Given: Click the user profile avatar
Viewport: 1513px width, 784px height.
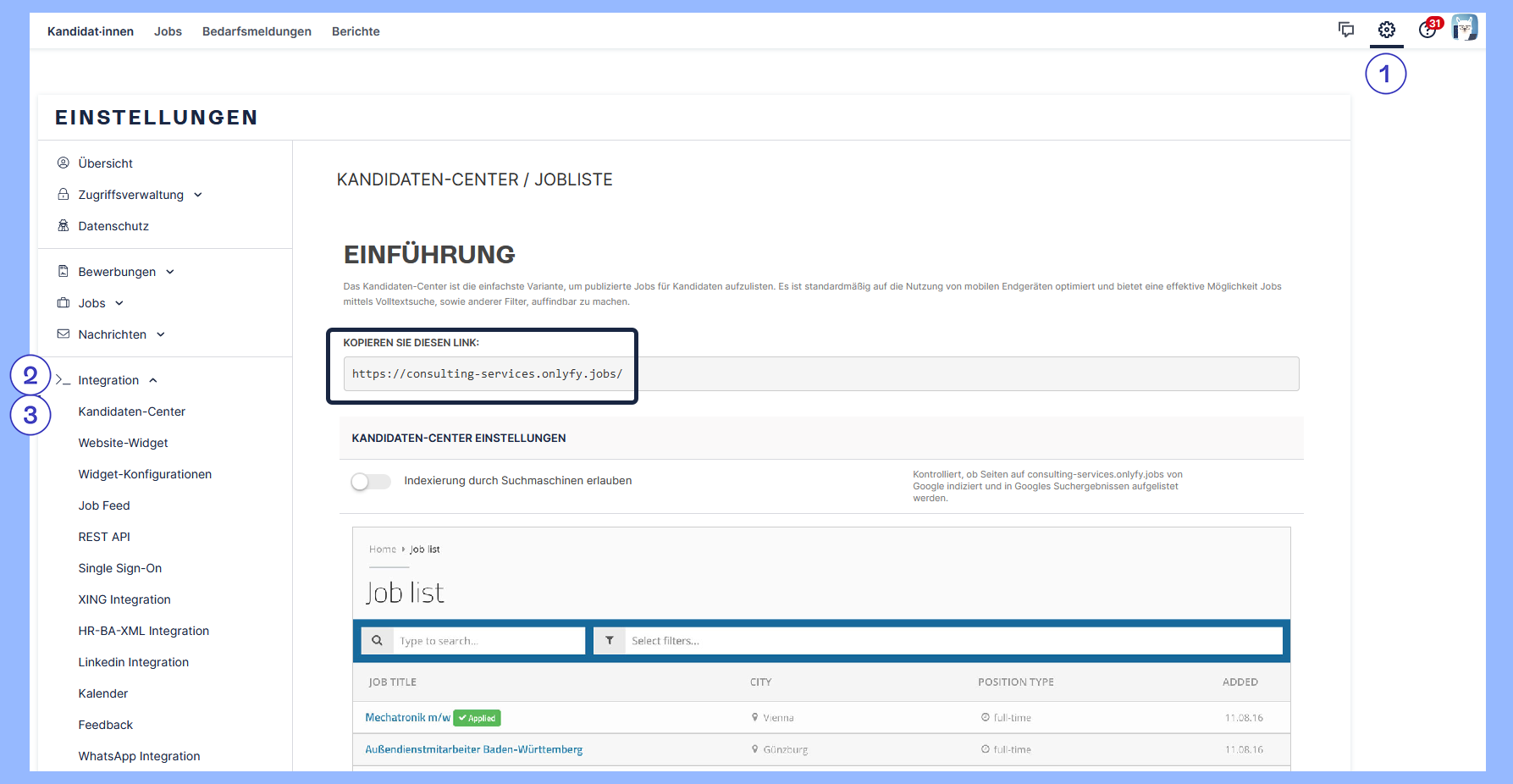Looking at the screenshot, I should [1464, 28].
